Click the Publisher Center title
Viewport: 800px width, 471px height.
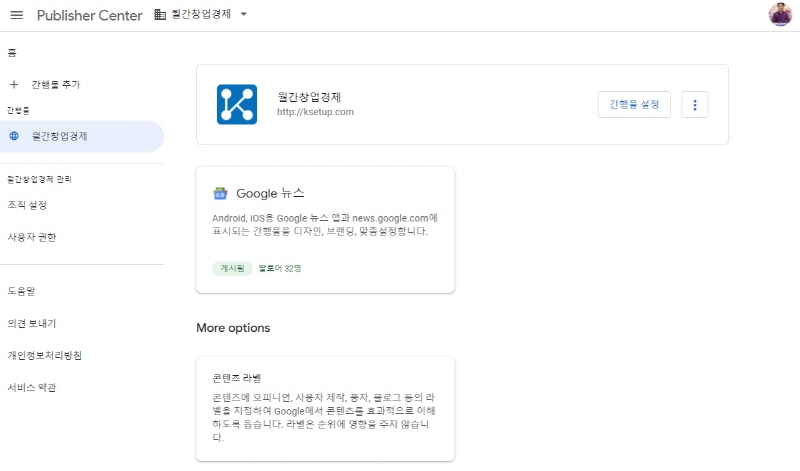point(90,15)
